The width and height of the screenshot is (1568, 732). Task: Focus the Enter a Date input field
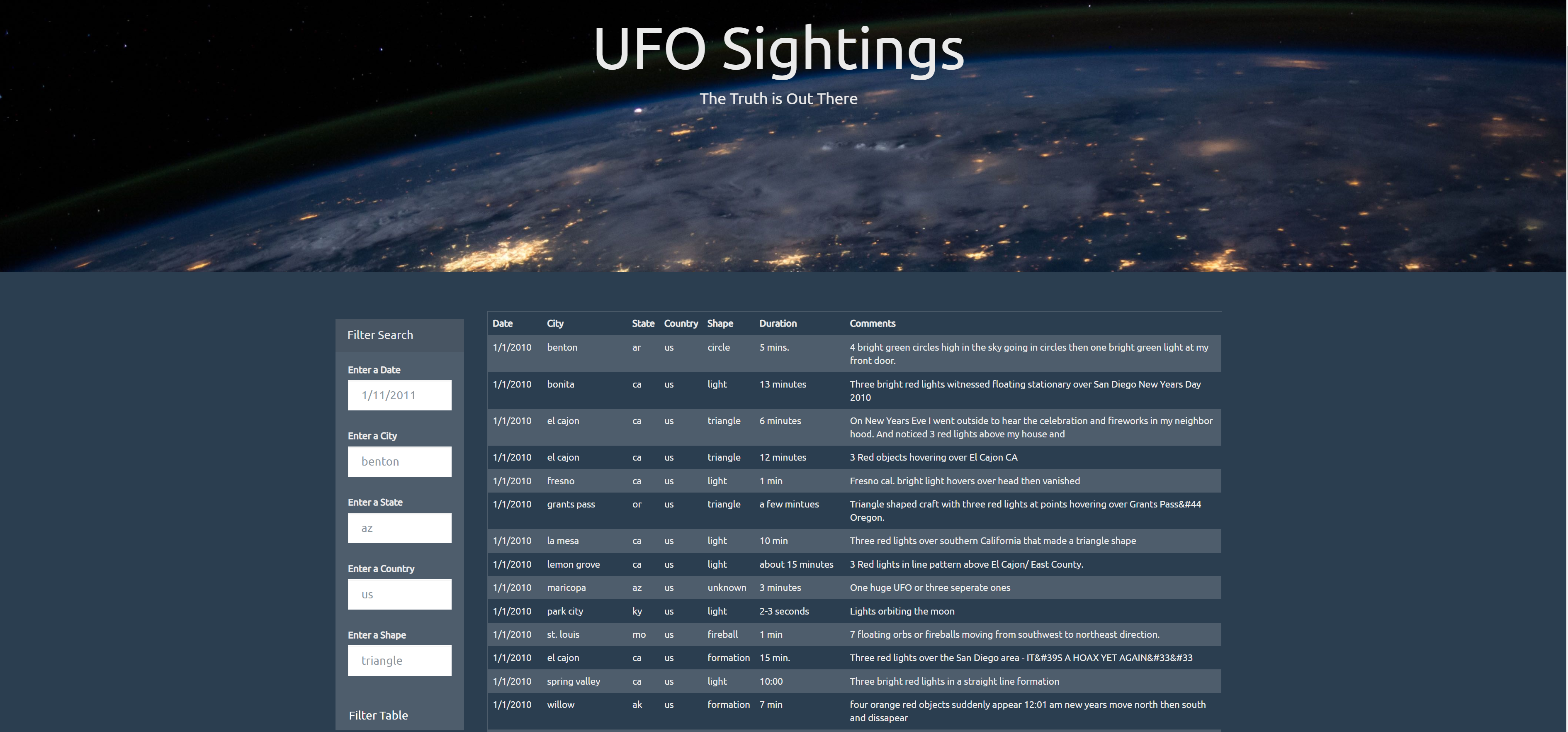tap(399, 395)
